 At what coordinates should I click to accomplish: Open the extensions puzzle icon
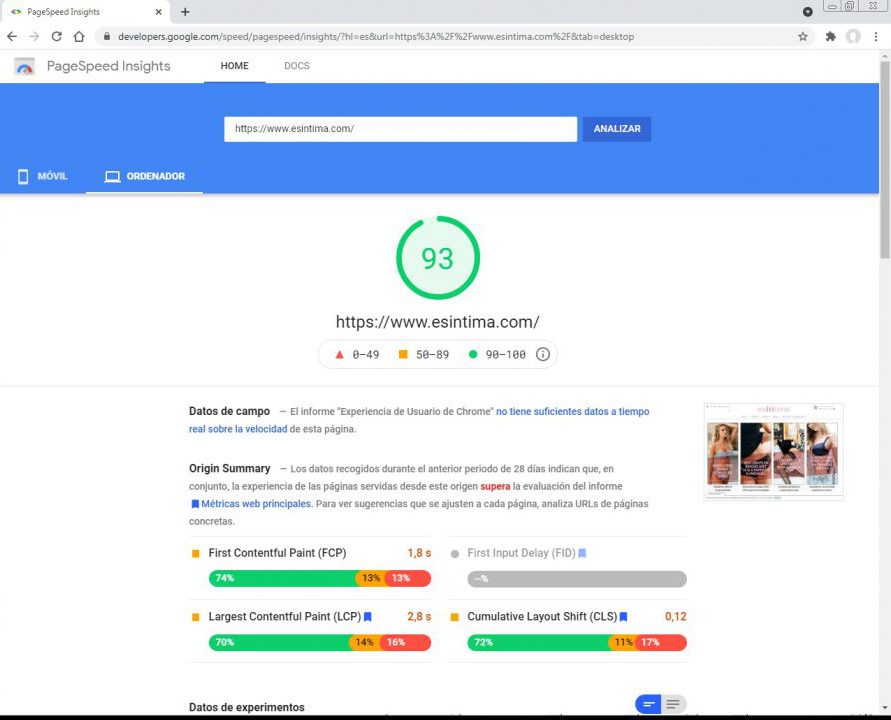(830, 36)
